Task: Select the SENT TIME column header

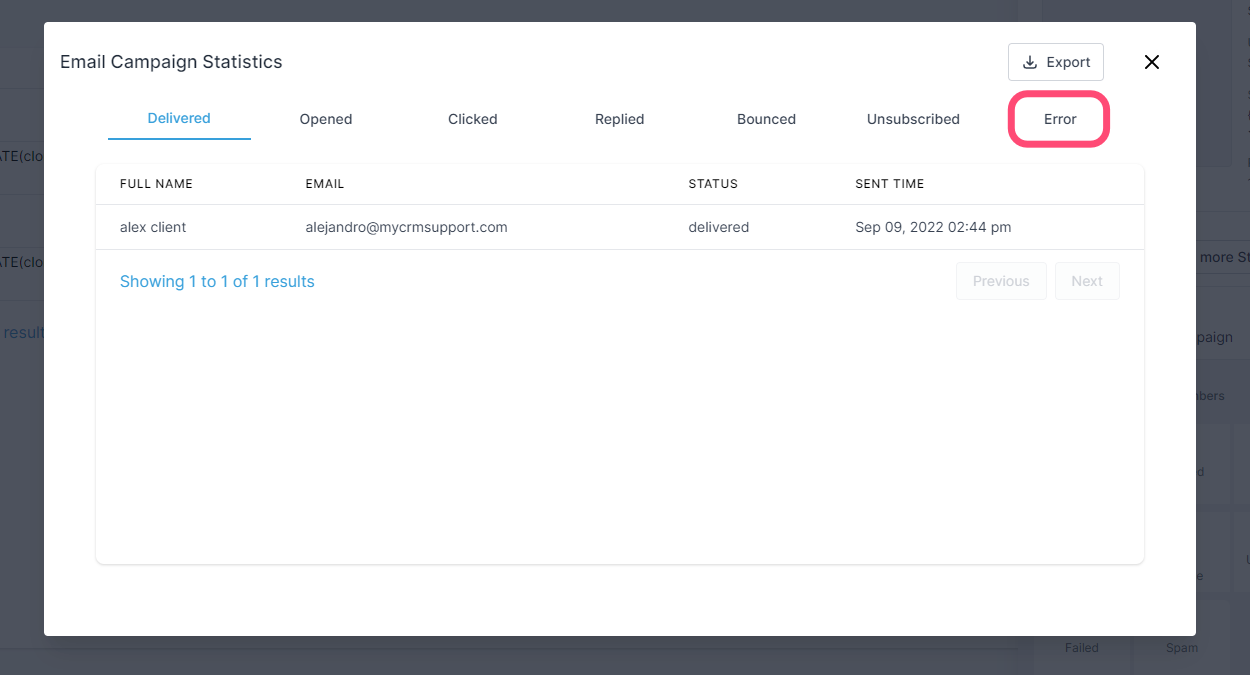Action: pyautogui.click(x=890, y=184)
